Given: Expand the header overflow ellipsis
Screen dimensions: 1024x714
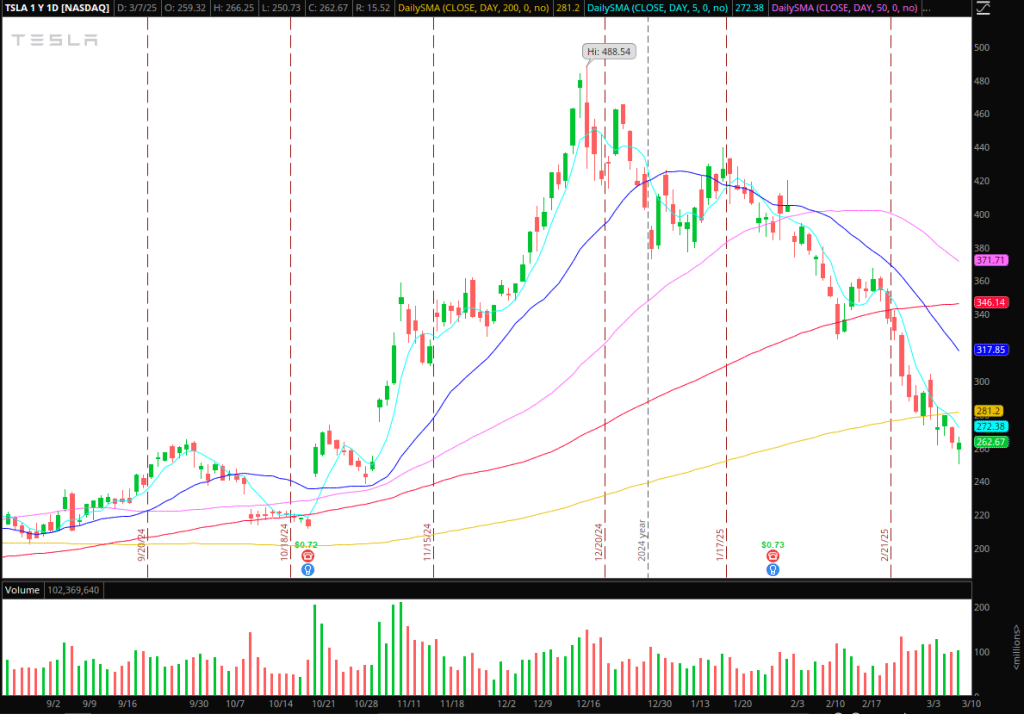Looking at the screenshot, I should [926, 8].
